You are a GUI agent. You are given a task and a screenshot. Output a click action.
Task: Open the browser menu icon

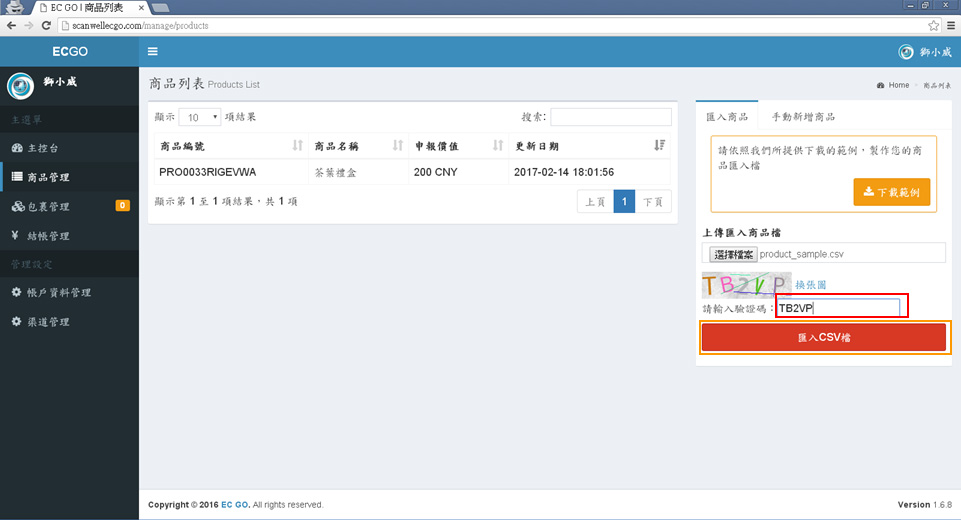tap(951, 25)
